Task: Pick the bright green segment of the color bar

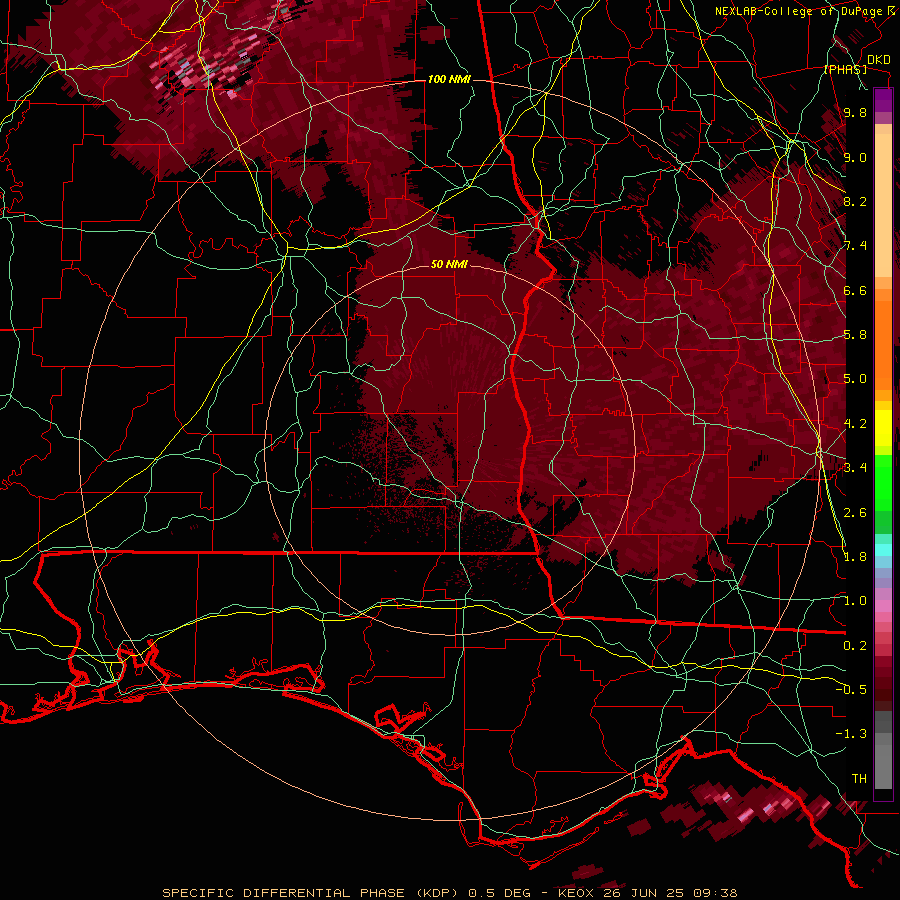Action: [883, 484]
